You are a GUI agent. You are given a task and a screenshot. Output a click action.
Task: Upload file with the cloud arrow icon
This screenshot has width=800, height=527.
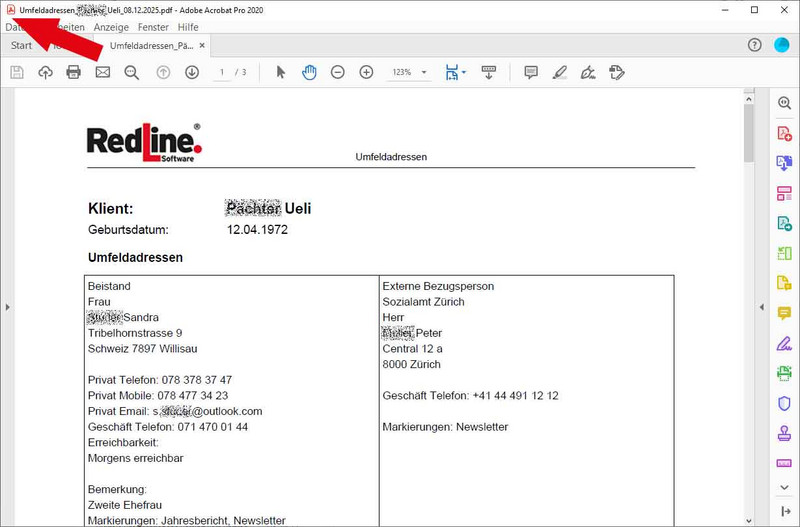click(45, 72)
